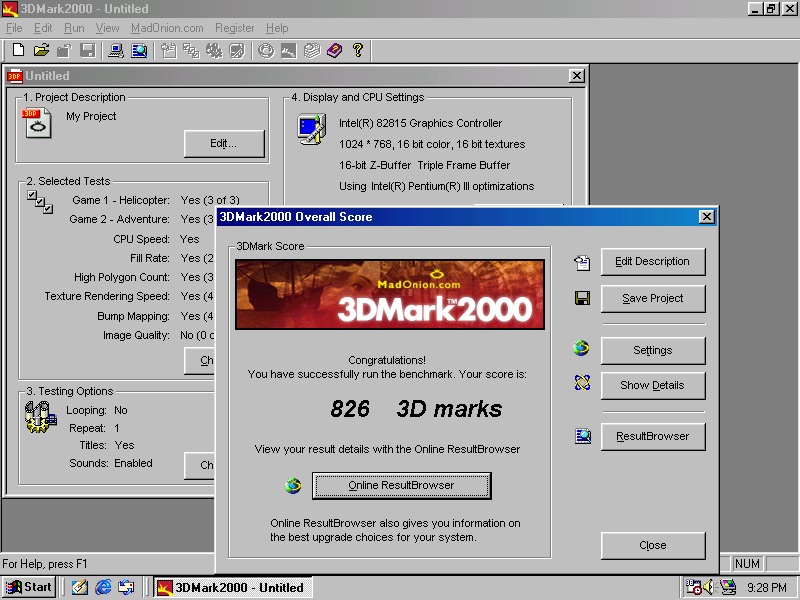
Task: Click the atom icon beside Show Details
Action: 582,382
